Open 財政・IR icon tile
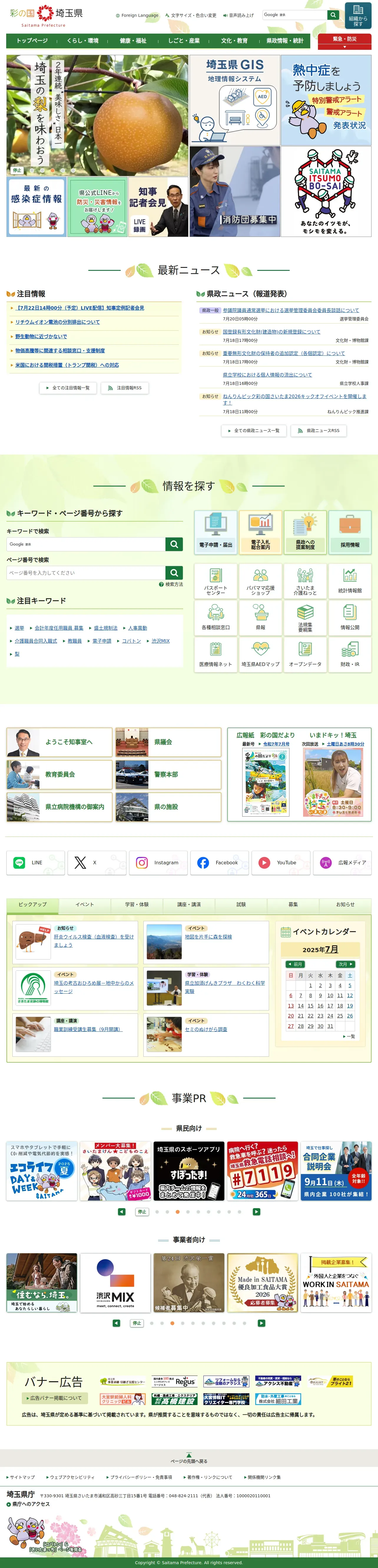The height and width of the screenshot is (1568, 378). [350, 654]
